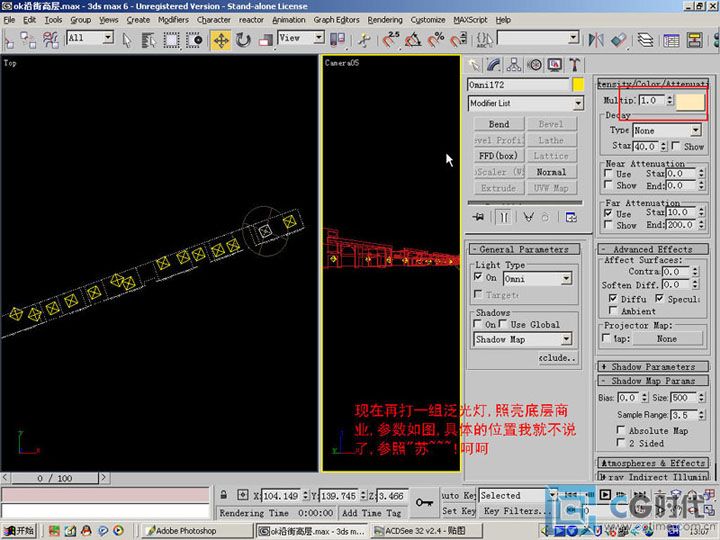Switch to the Utilities command panel
Screen dimensions: 720x540
574,65
